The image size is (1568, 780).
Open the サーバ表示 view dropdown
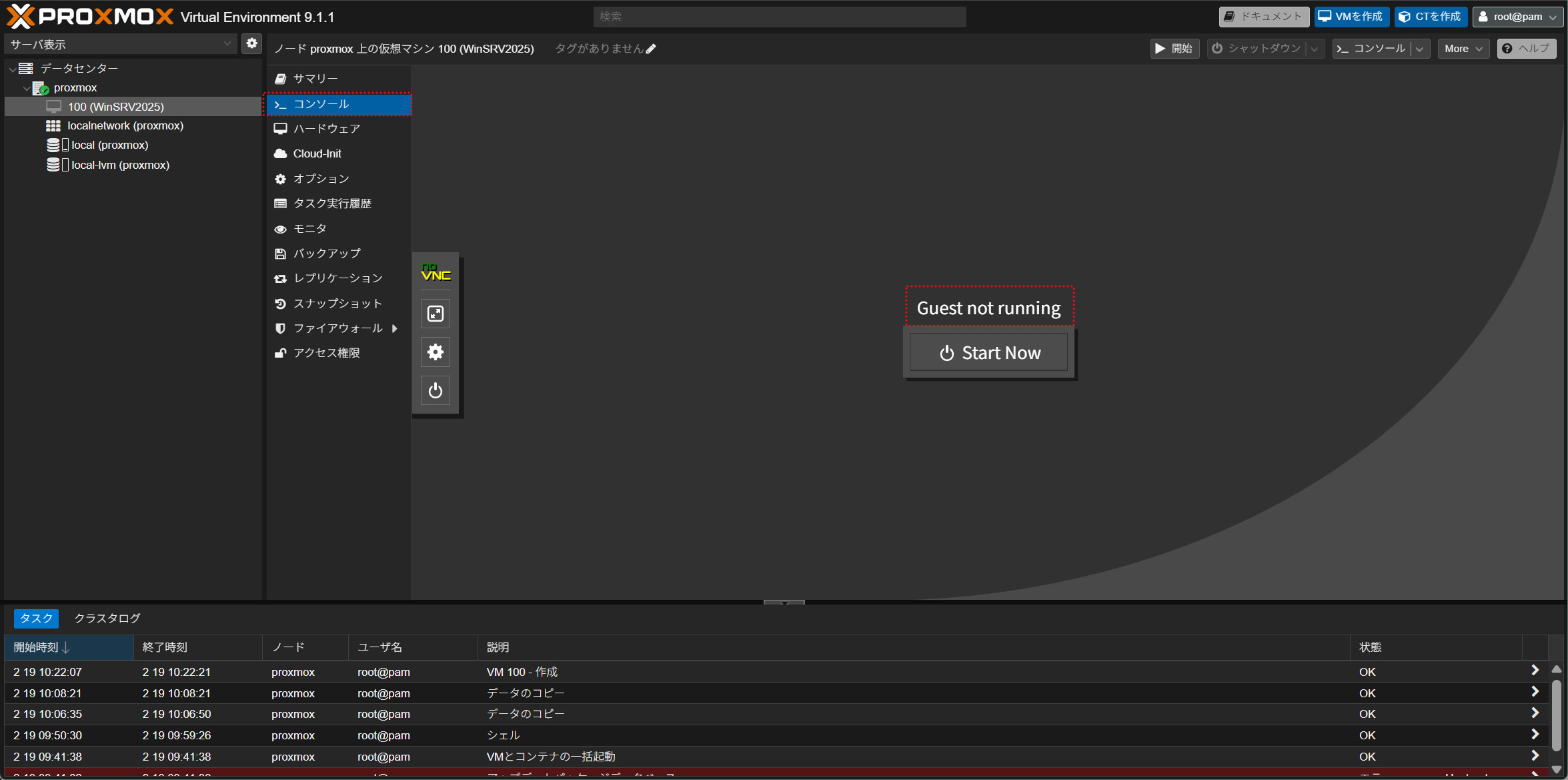(x=120, y=44)
